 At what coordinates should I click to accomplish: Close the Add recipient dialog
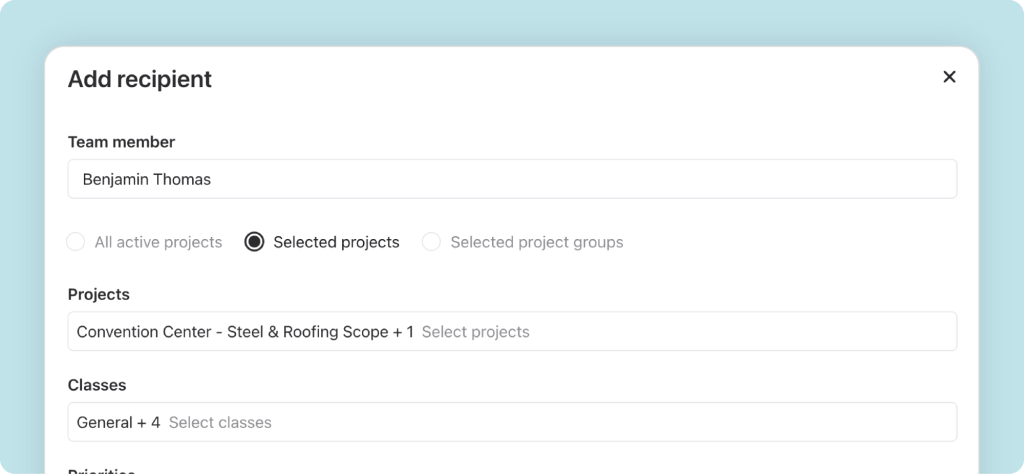(x=949, y=77)
